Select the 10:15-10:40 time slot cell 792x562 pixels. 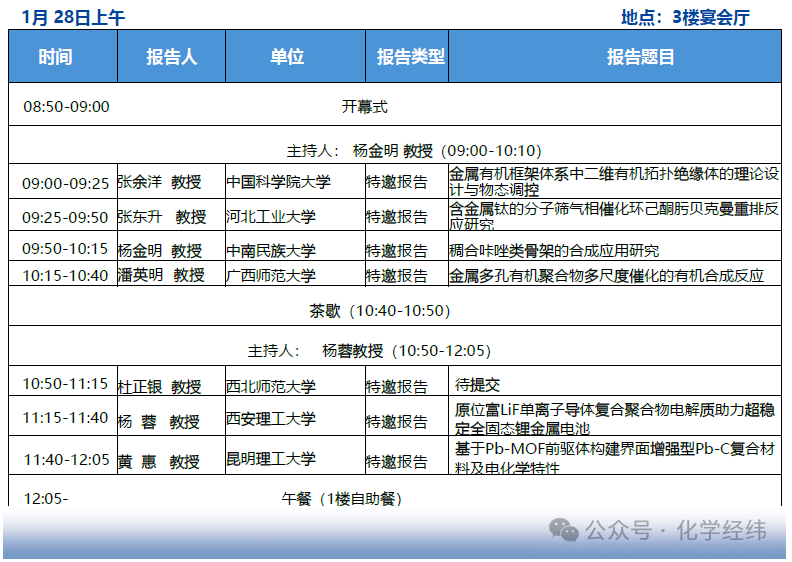pyautogui.click(x=65, y=275)
